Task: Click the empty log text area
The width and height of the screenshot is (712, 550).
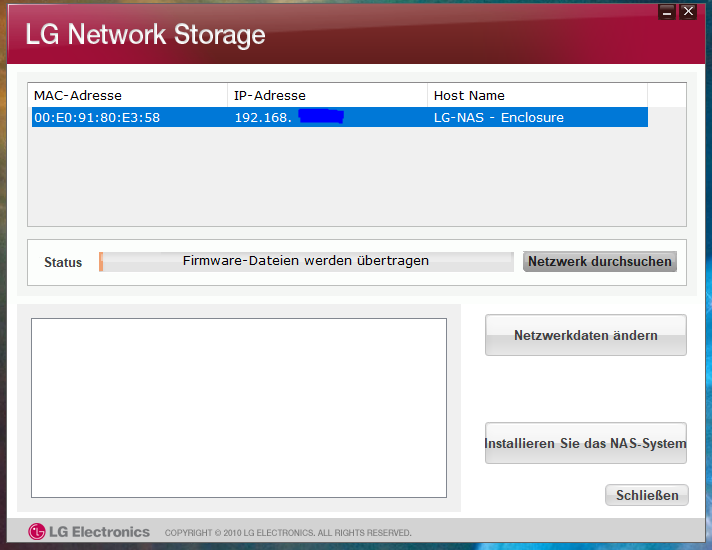Action: pos(239,408)
